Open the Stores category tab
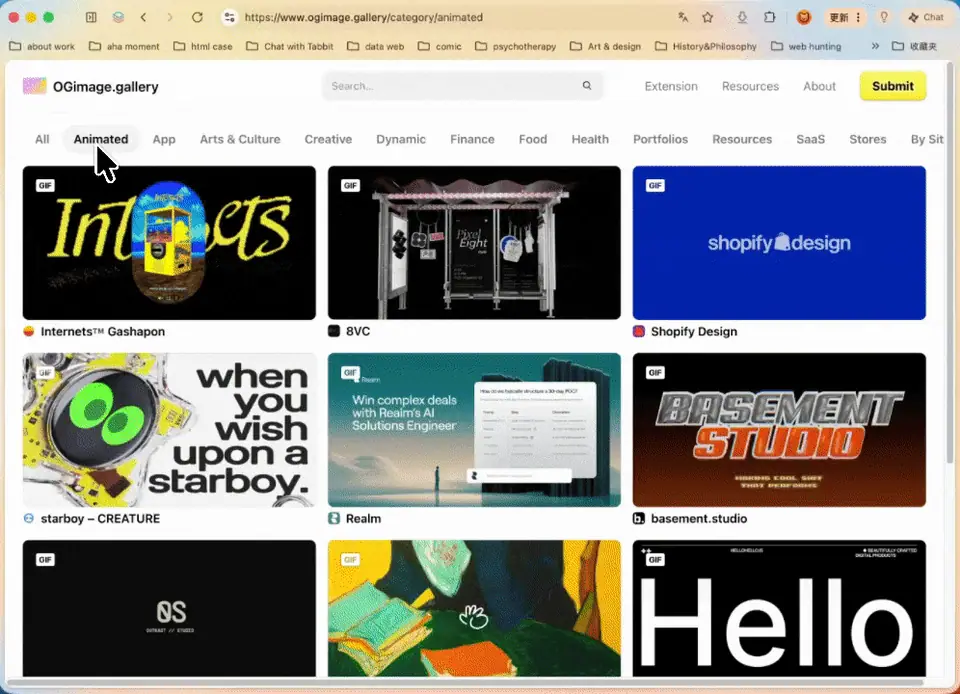960x694 pixels. click(x=868, y=139)
